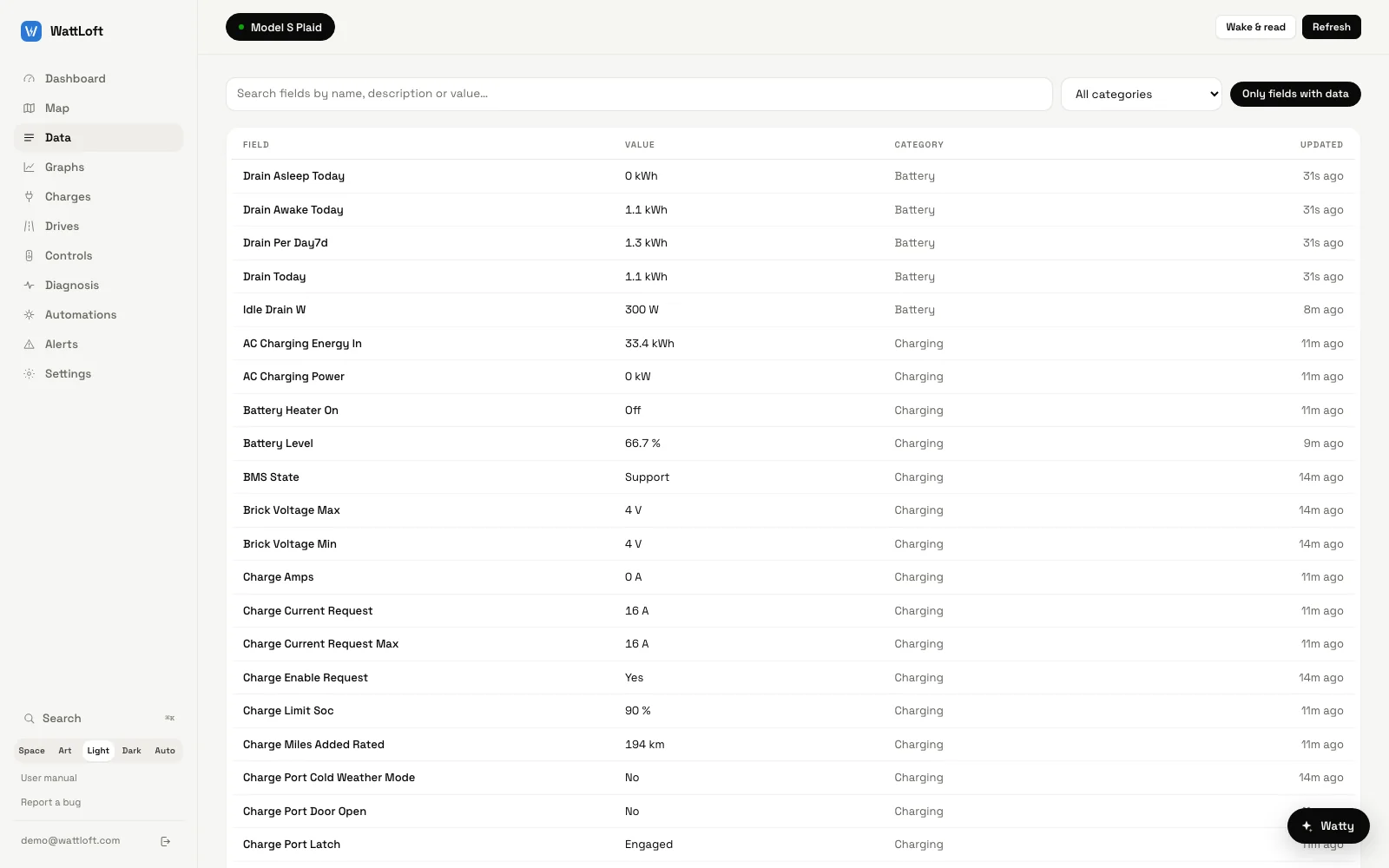Click the Wake & read button
The height and width of the screenshot is (868, 1389).
click(x=1255, y=27)
